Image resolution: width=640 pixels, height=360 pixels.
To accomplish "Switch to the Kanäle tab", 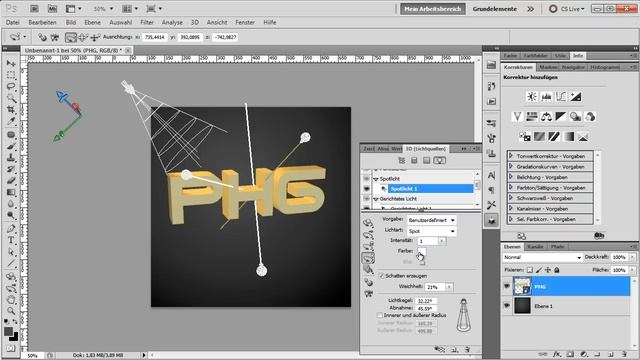I will point(535,247).
